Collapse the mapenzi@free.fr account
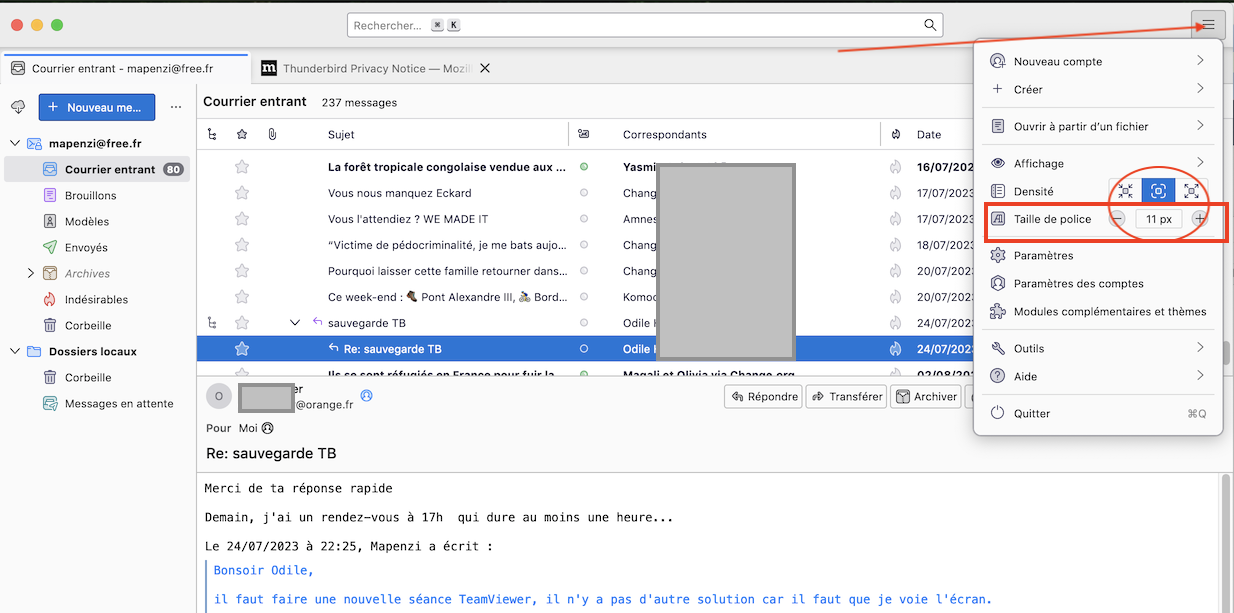 [x=14, y=144]
